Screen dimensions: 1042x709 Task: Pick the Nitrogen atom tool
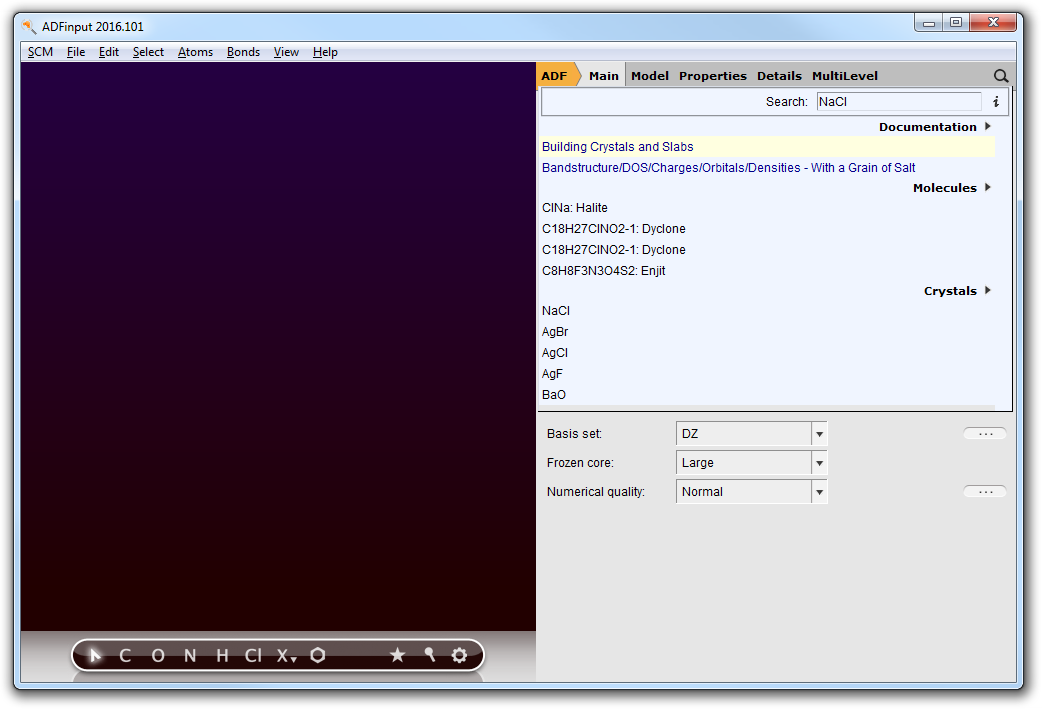tap(190, 656)
